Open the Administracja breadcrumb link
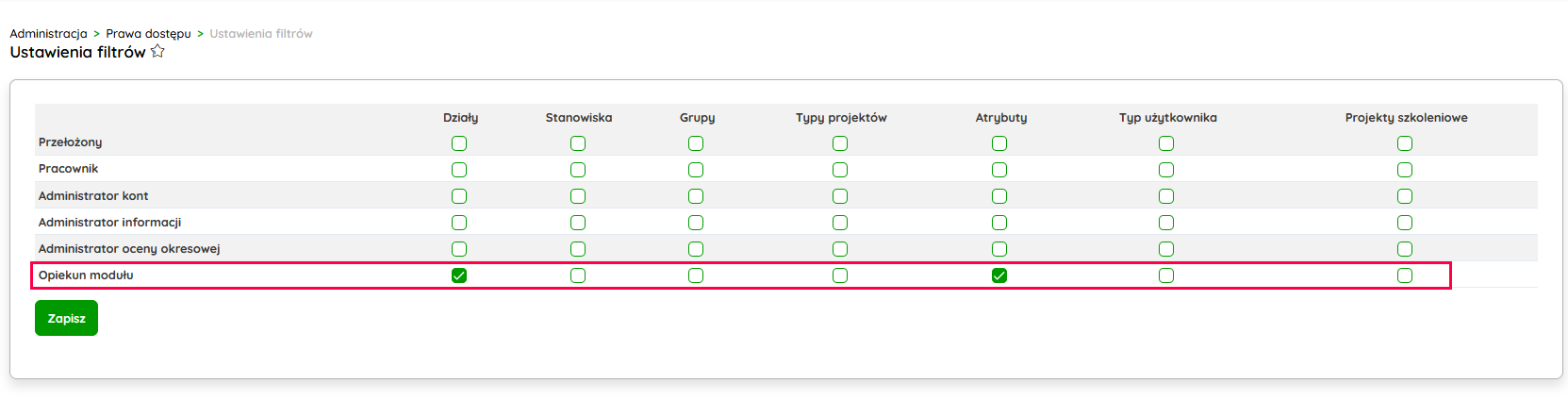This screenshot has height=417, width=1568. tap(48, 34)
